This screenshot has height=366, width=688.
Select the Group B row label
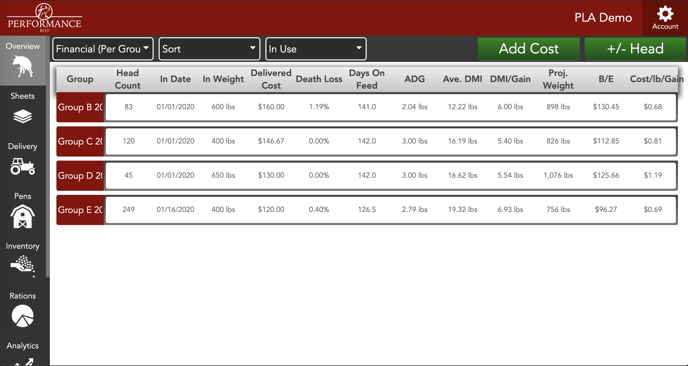(x=80, y=107)
